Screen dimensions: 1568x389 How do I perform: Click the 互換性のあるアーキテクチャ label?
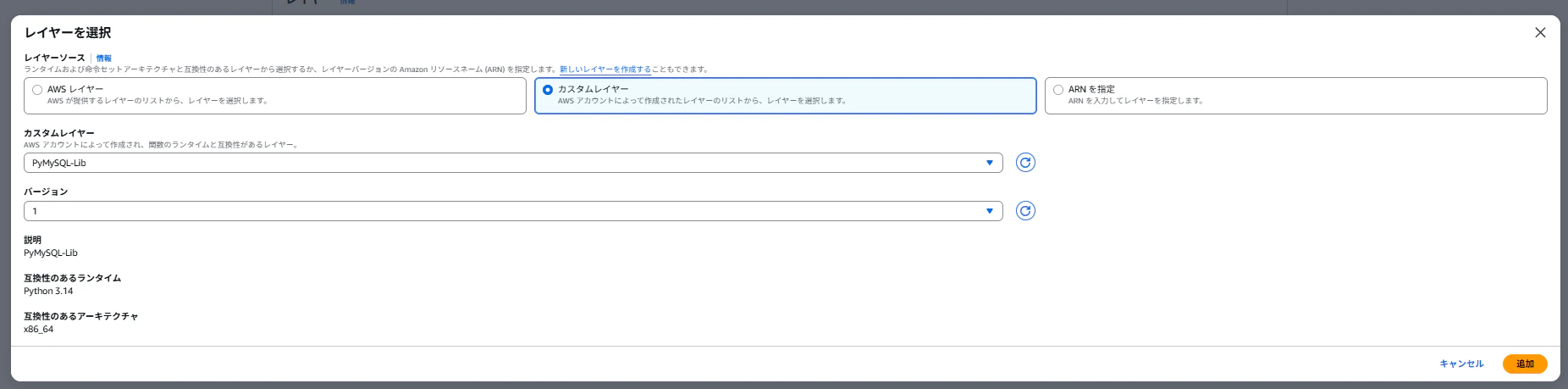80,316
